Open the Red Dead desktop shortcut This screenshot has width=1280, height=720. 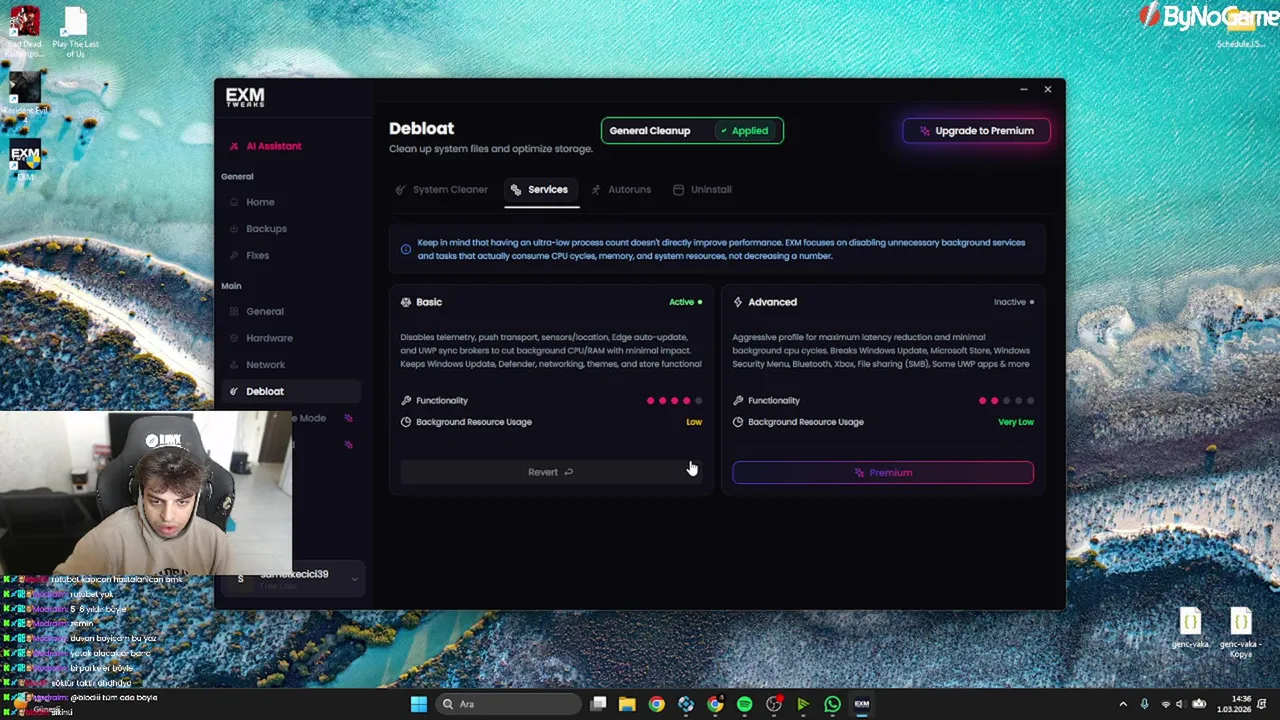(25, 32)
